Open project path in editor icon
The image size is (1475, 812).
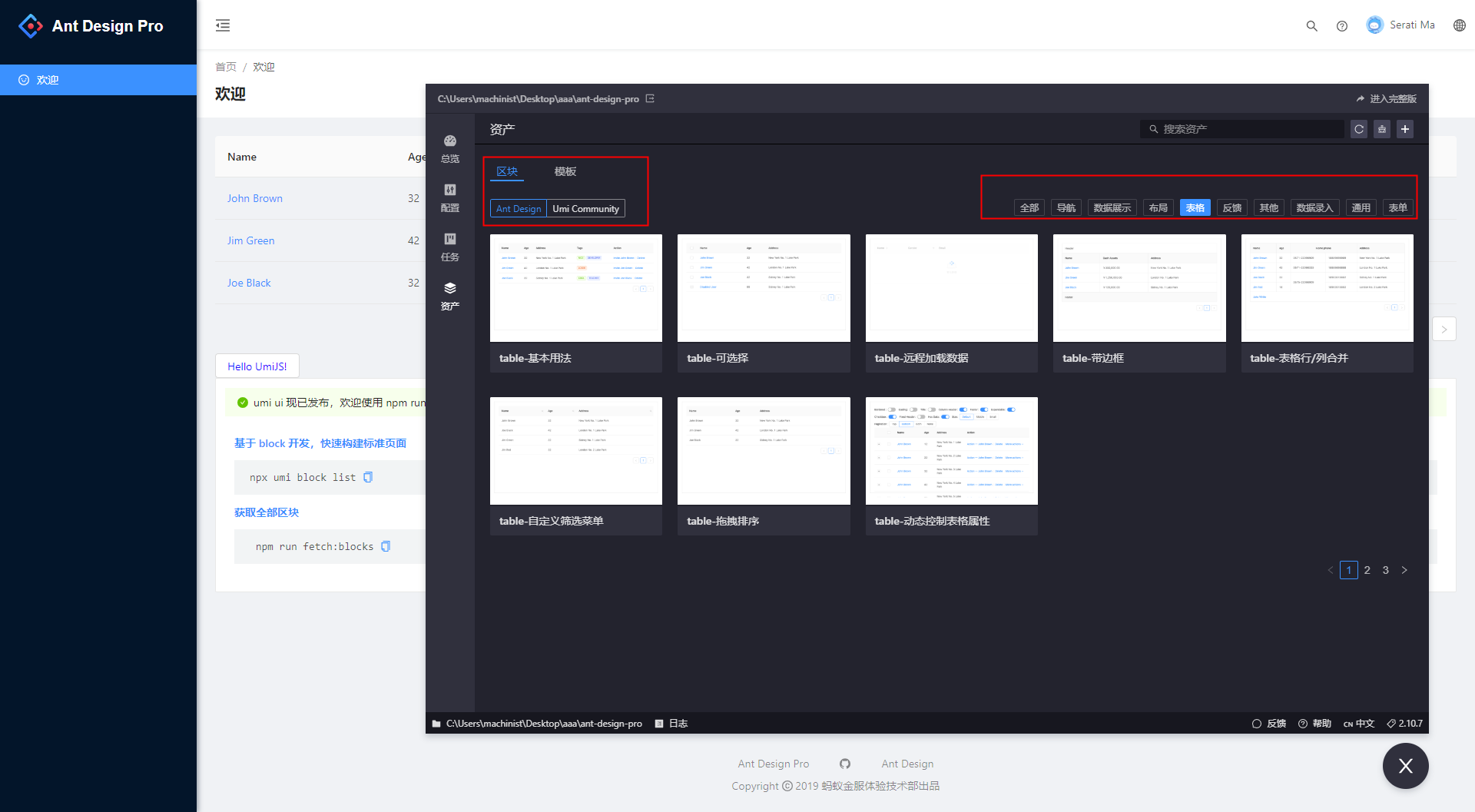click(650, 98)
